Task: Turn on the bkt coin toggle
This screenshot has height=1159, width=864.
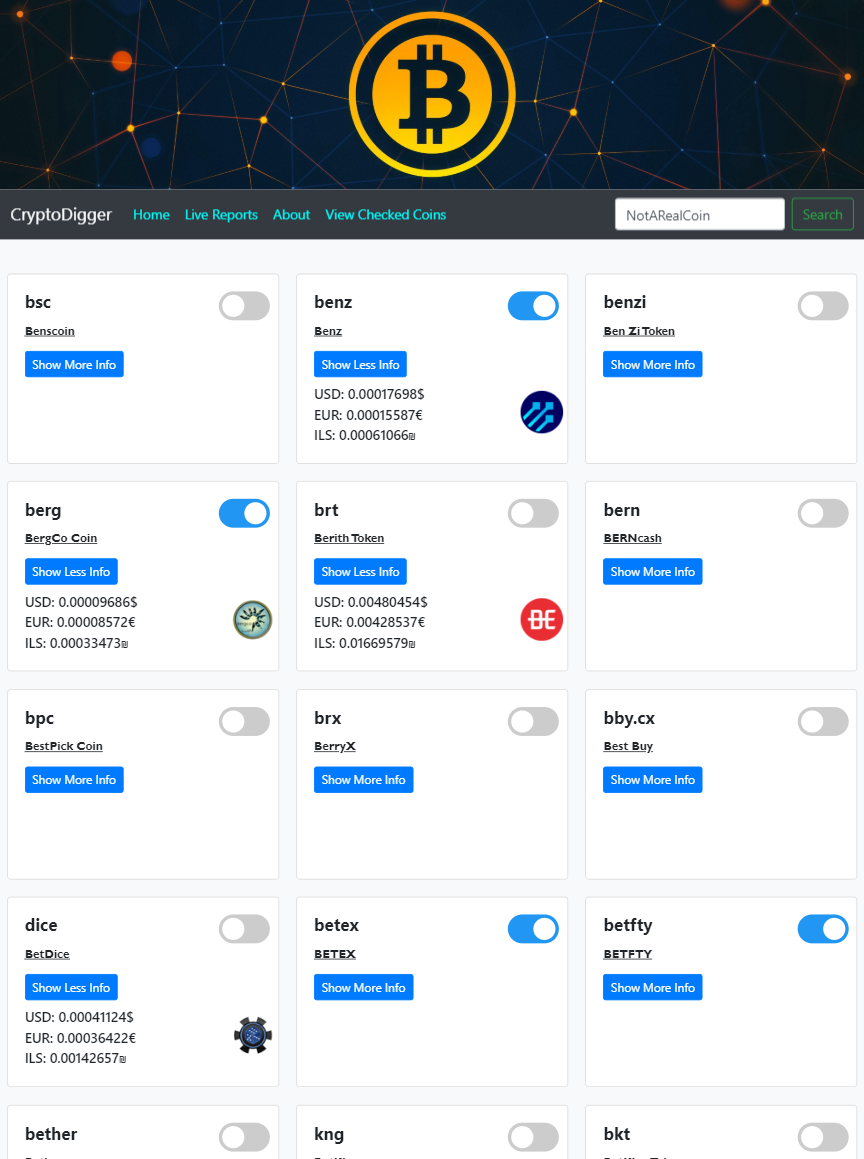Action: point(823,1138)
